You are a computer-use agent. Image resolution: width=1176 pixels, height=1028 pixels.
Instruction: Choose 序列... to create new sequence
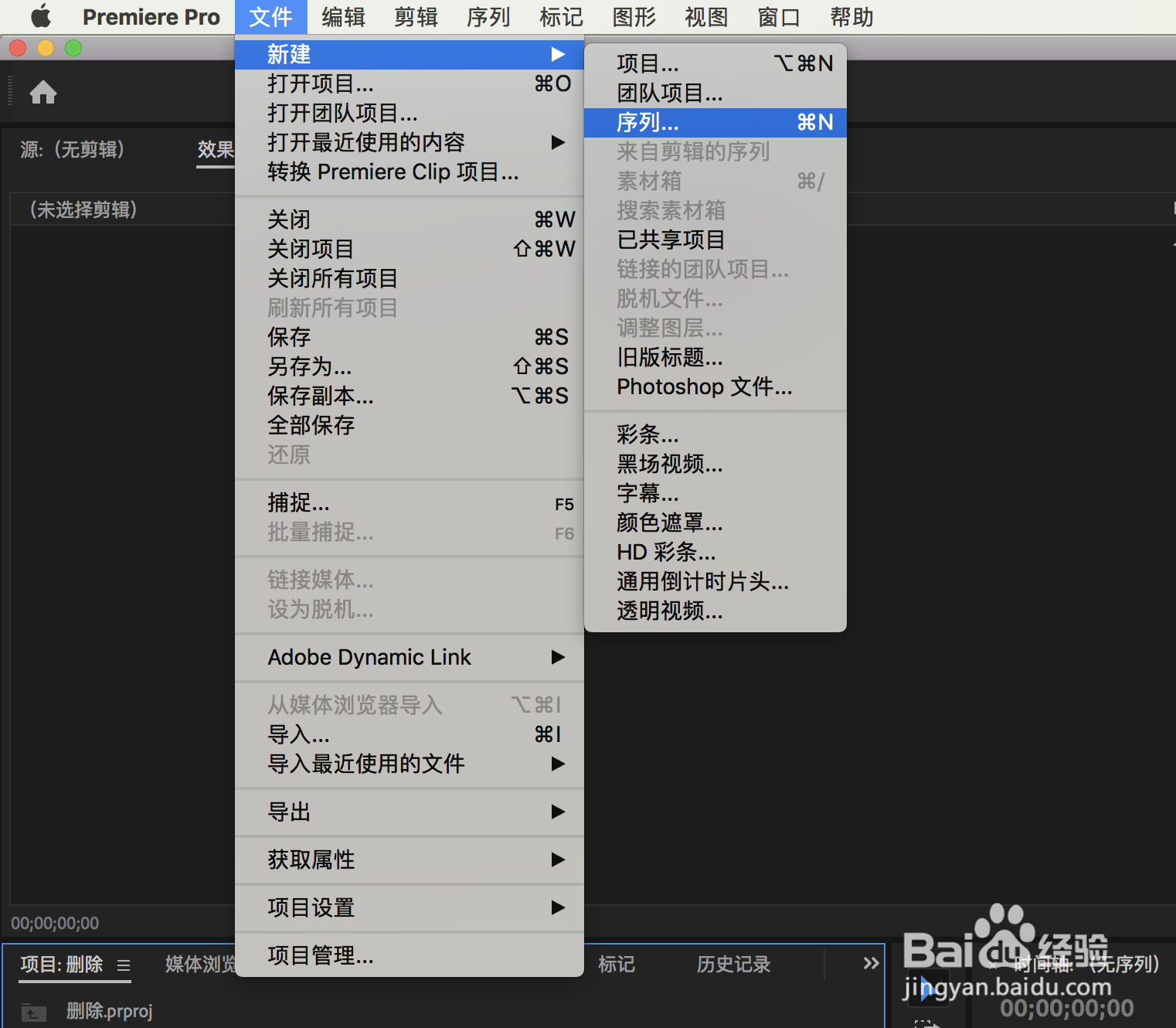click(715, 122)
